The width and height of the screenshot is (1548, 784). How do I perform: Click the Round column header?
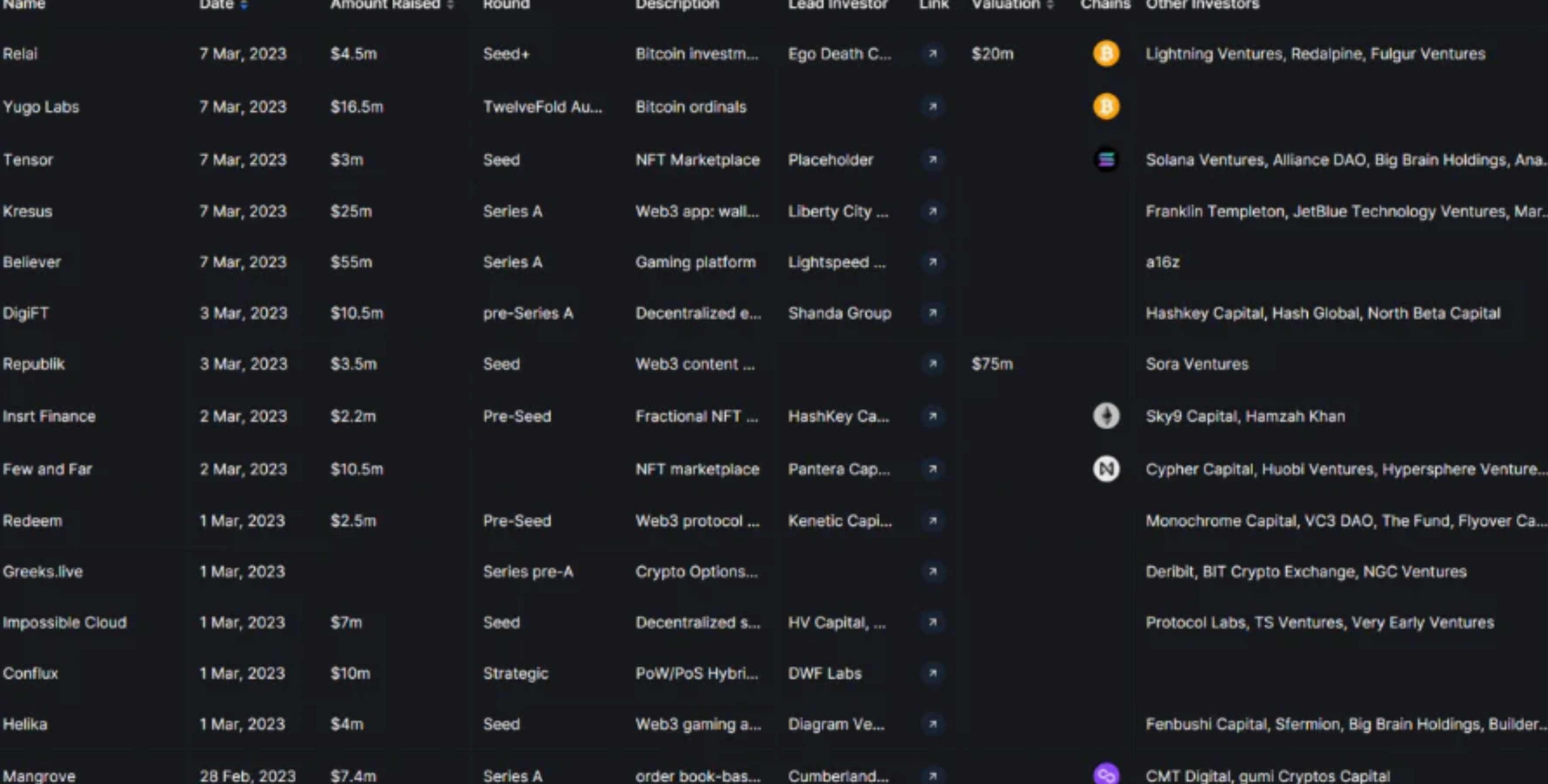[x=506, y=5]
